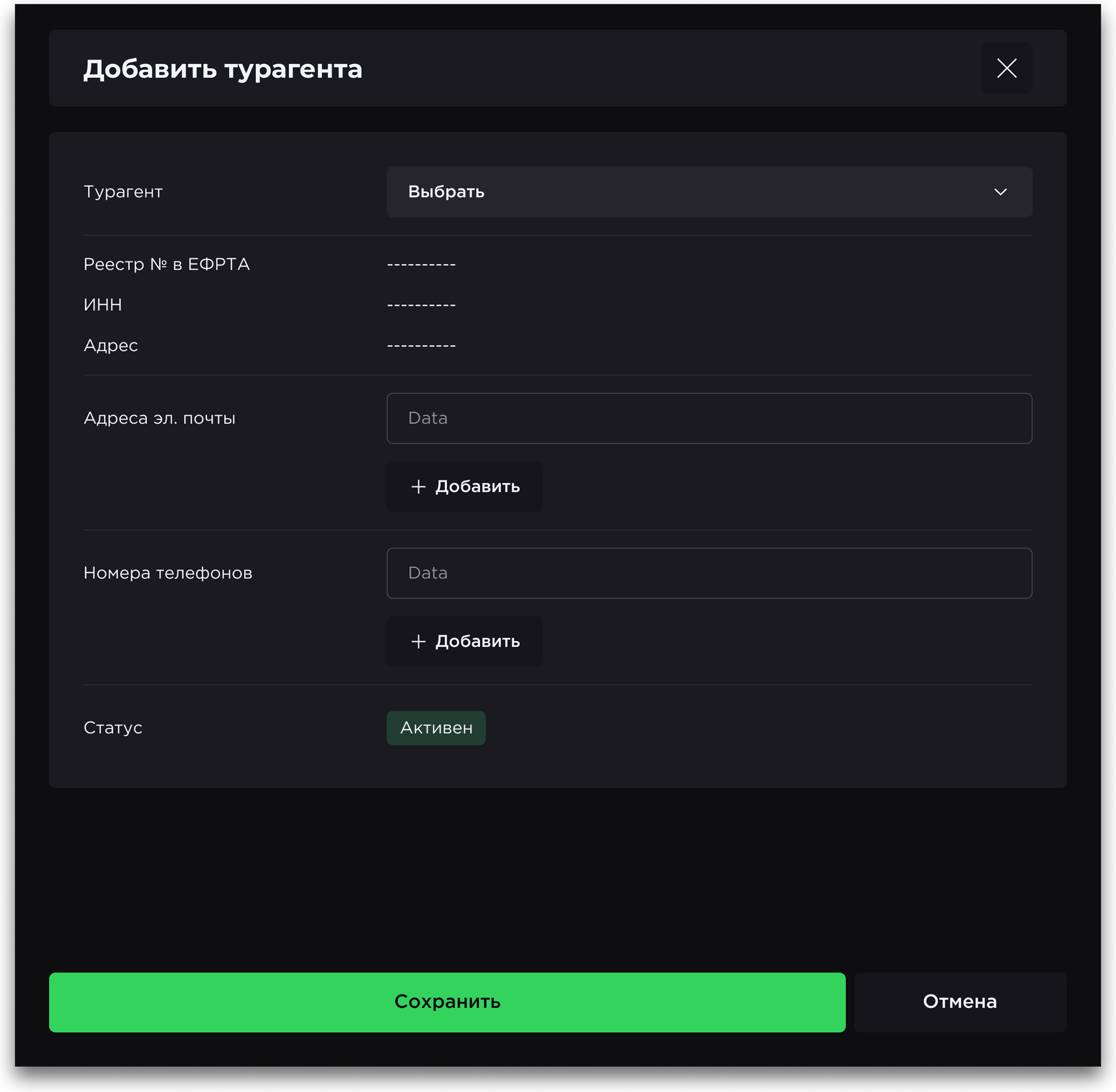This screenshot has height=1092, width=1116.
Task: Click the Добавить турагента dialog title
Action: (x=223, y=69)
